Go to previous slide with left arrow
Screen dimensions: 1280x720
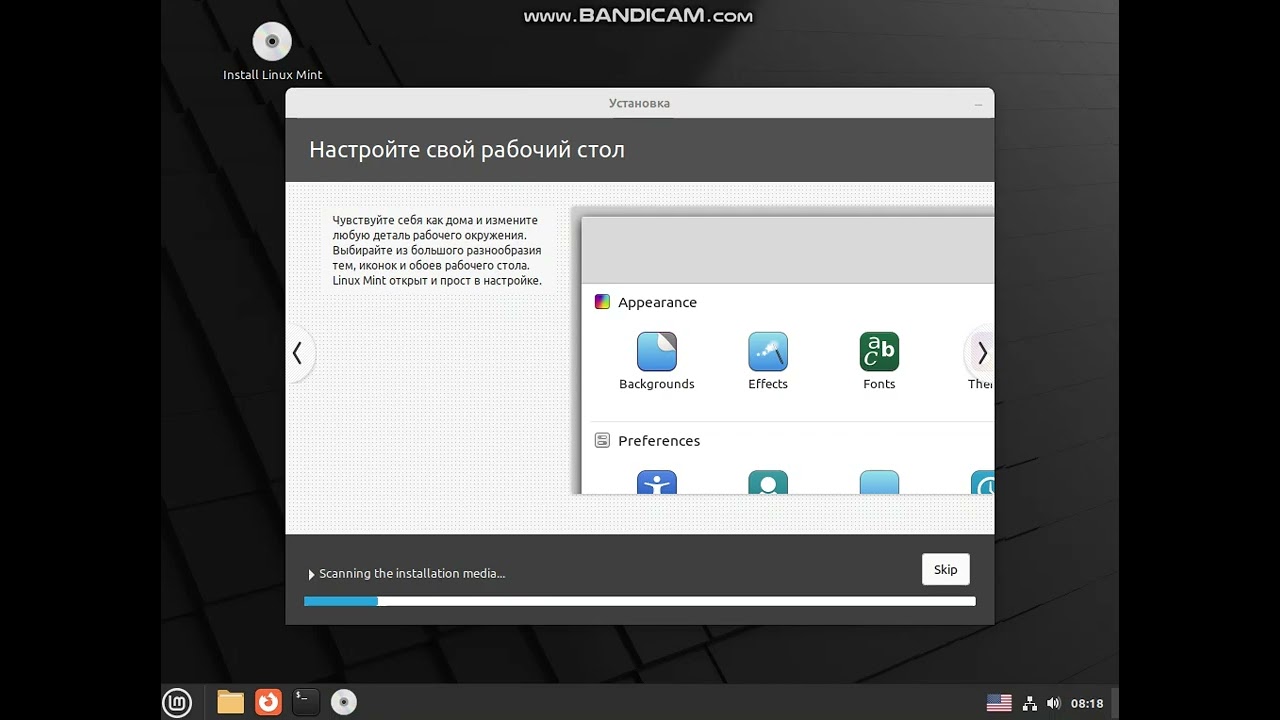pos(297,353)
